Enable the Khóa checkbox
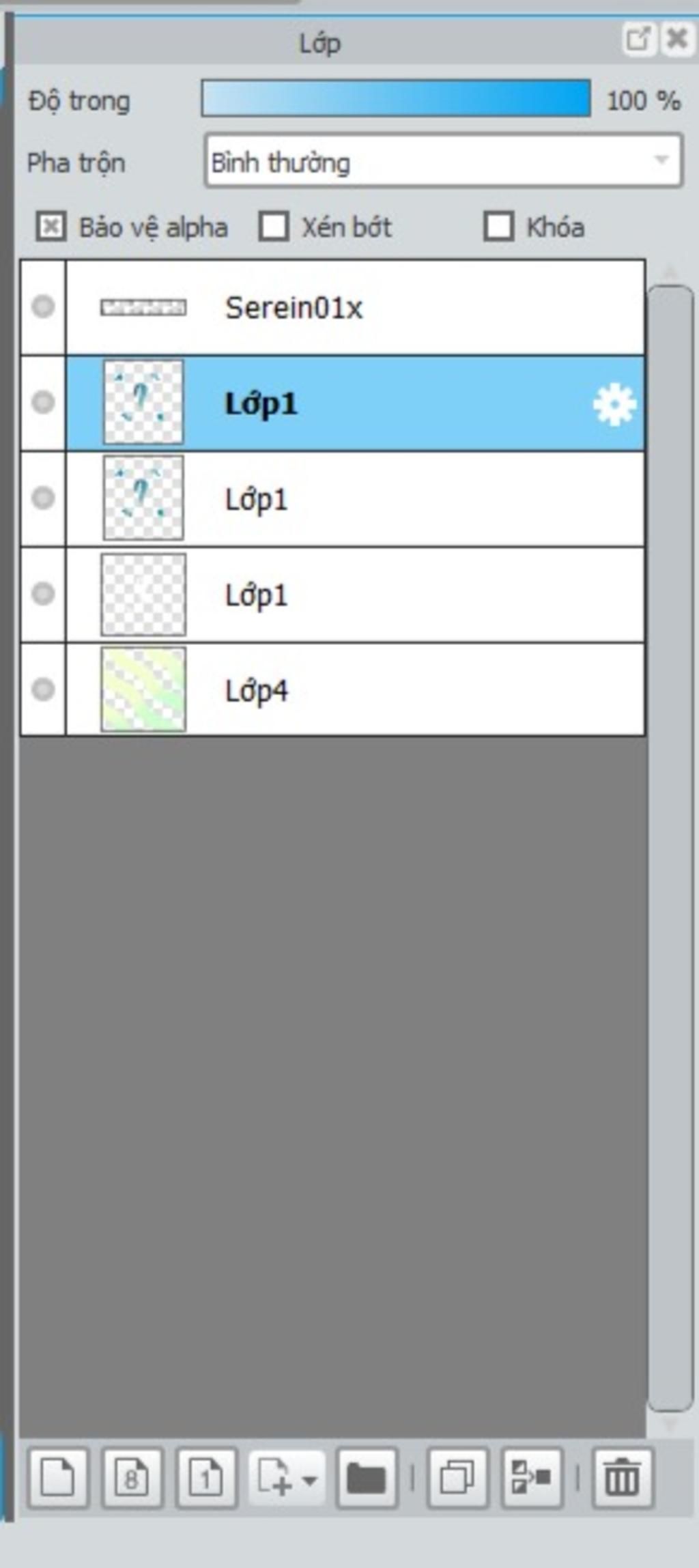The height and width of the screenshot is (1568, 699). pos(498,227)
